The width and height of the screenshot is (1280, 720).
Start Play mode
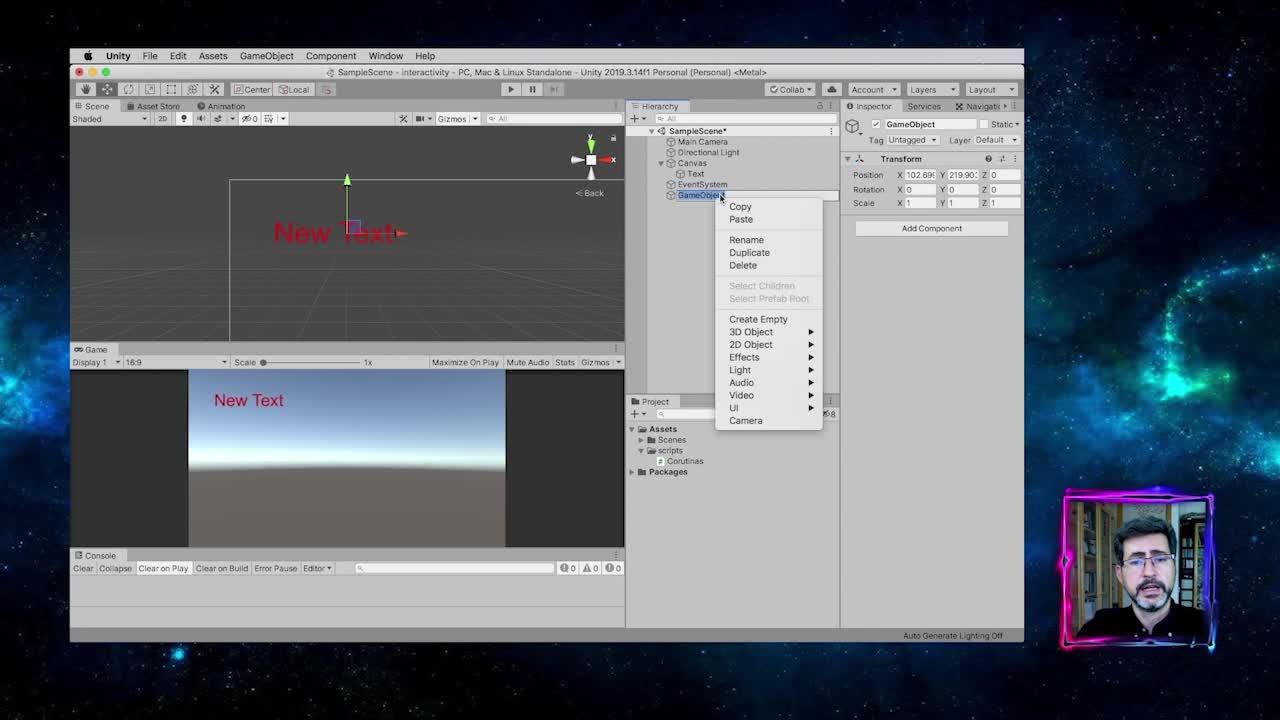511,89
